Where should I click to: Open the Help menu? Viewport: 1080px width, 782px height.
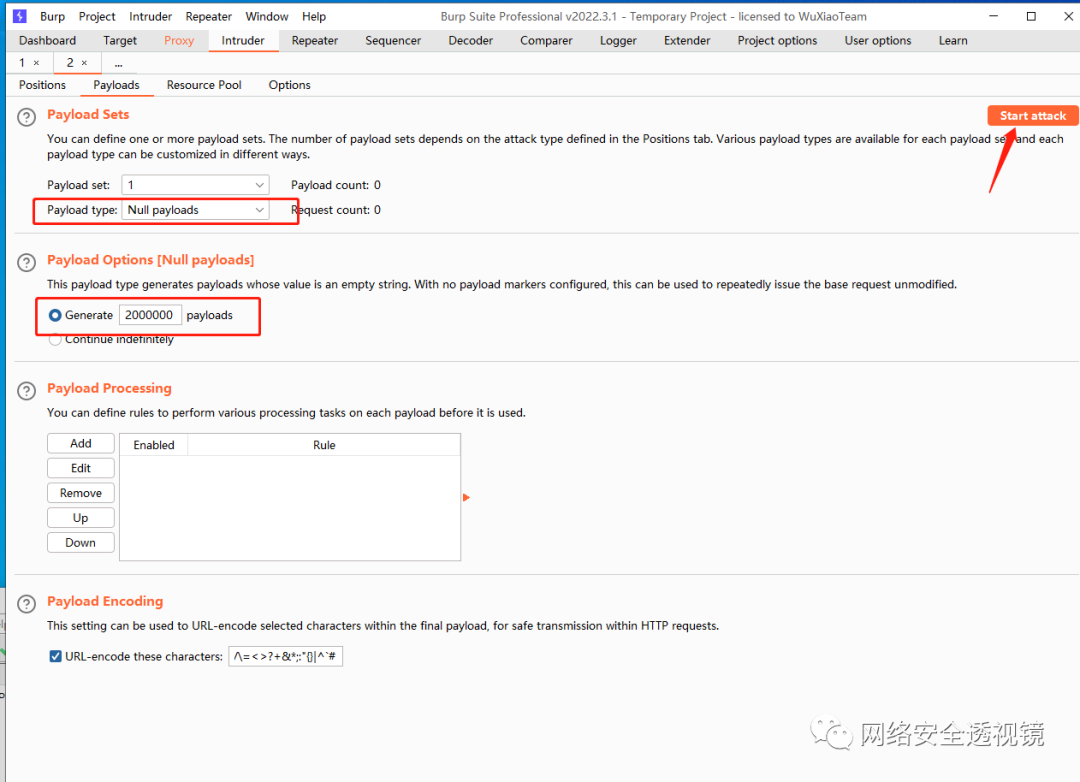point(313,17)
